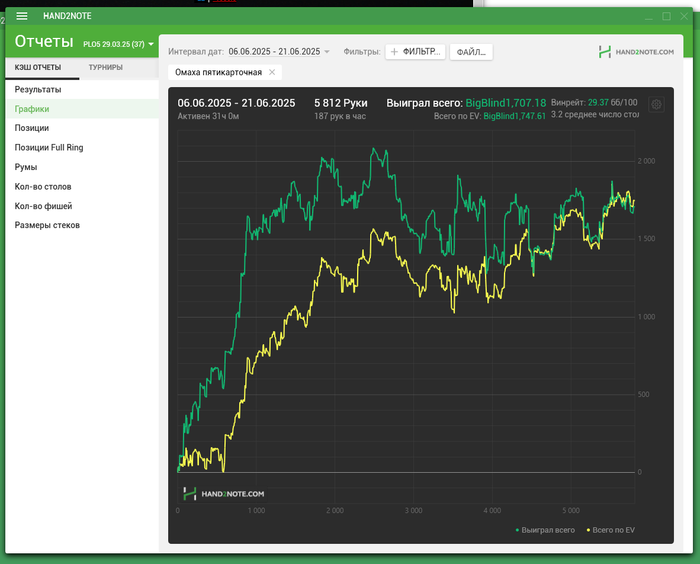Open Румы report
The width and height of the screenshot is (700, 564).
click(x=82, y=167)
